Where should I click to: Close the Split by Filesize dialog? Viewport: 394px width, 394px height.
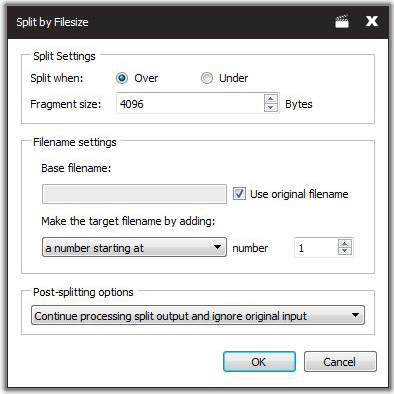372,21
